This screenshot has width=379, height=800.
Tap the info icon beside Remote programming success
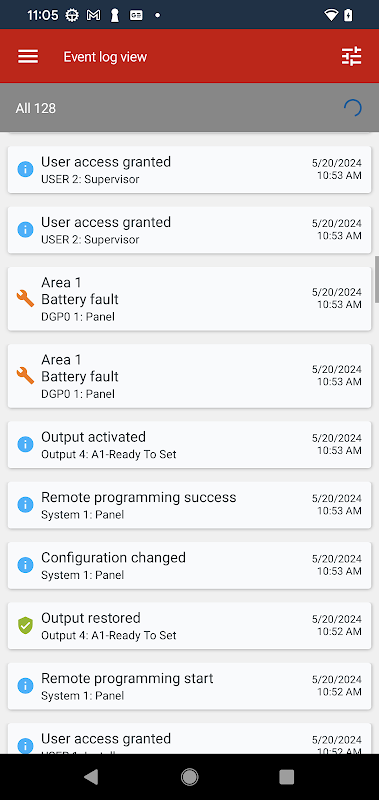25,505
